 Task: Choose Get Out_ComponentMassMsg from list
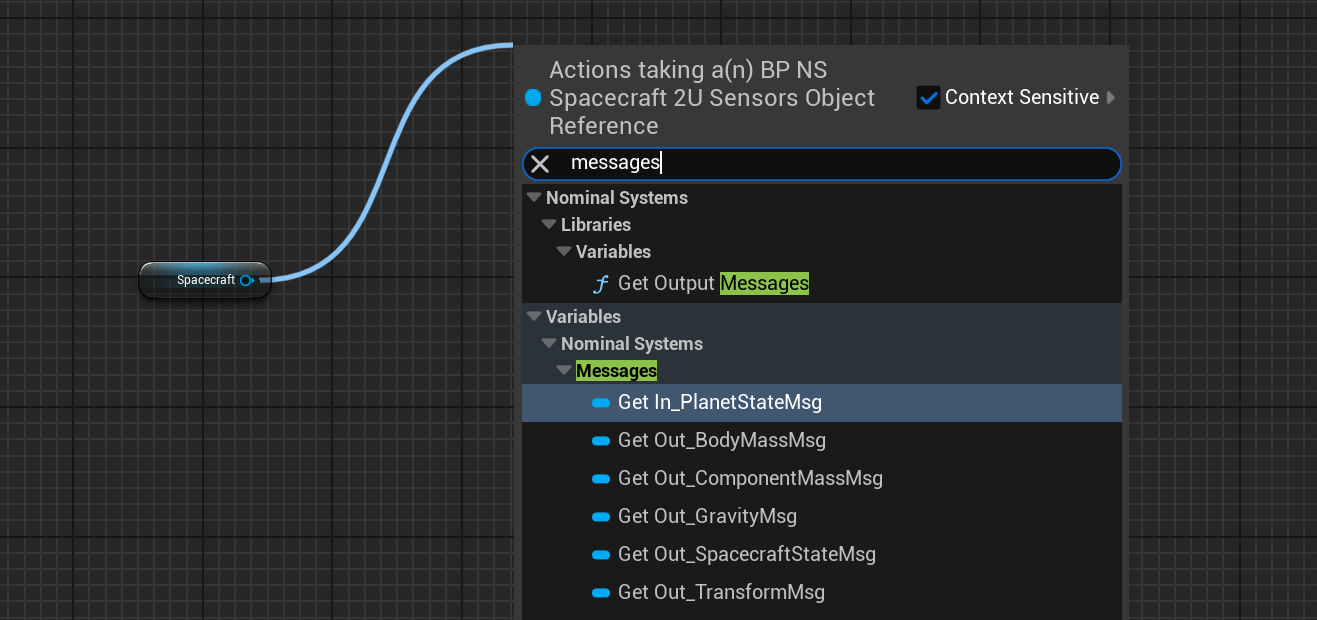750,479
